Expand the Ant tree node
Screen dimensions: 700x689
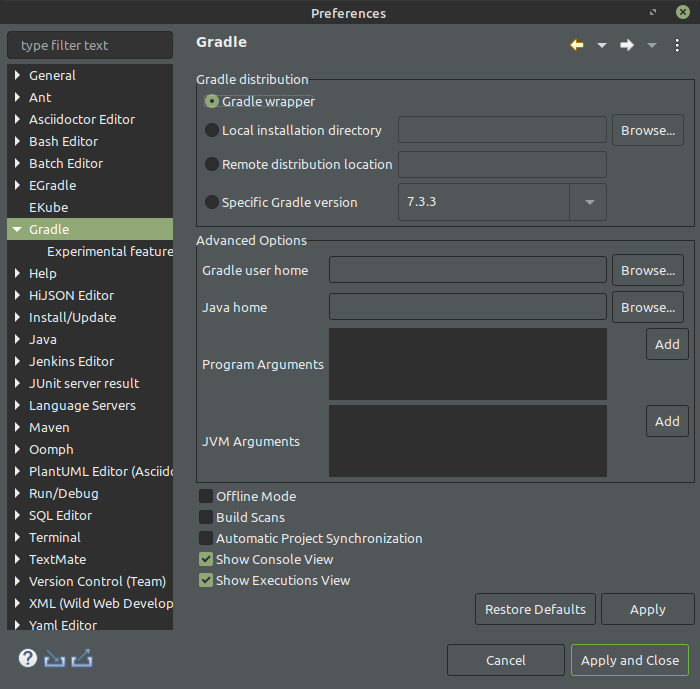[17, 97]
